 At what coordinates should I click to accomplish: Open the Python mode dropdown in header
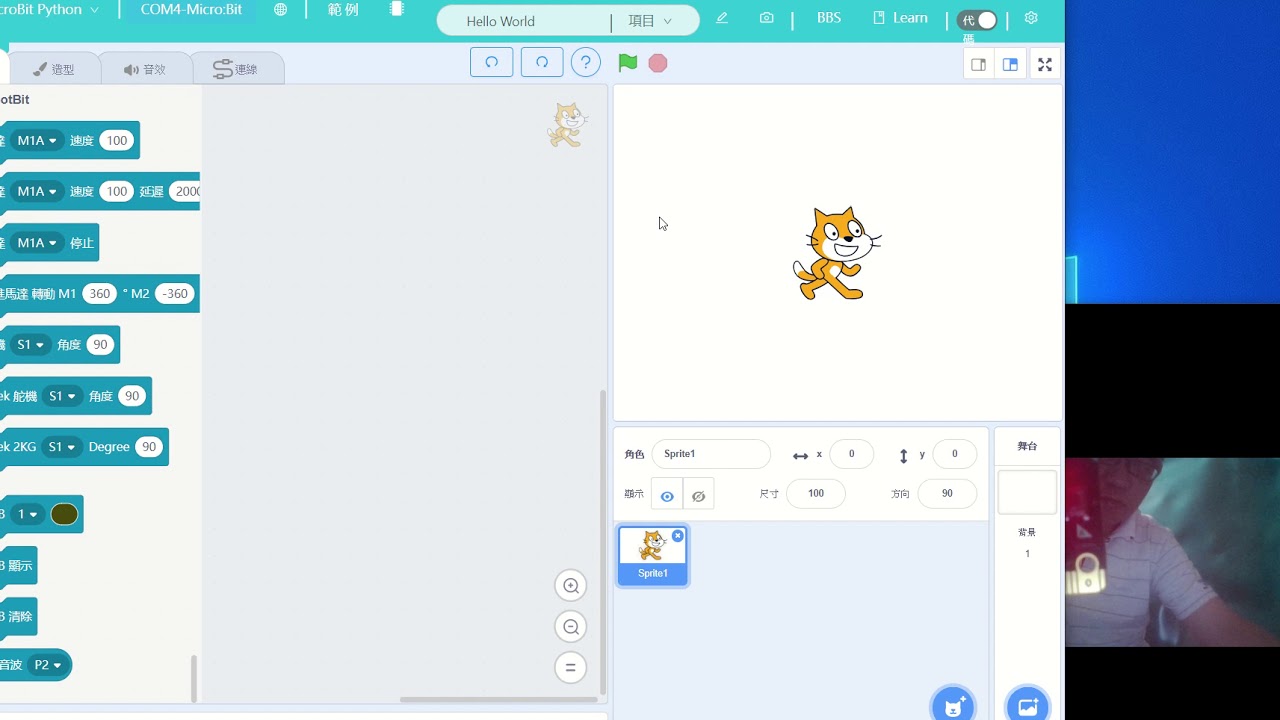point(50,10)
